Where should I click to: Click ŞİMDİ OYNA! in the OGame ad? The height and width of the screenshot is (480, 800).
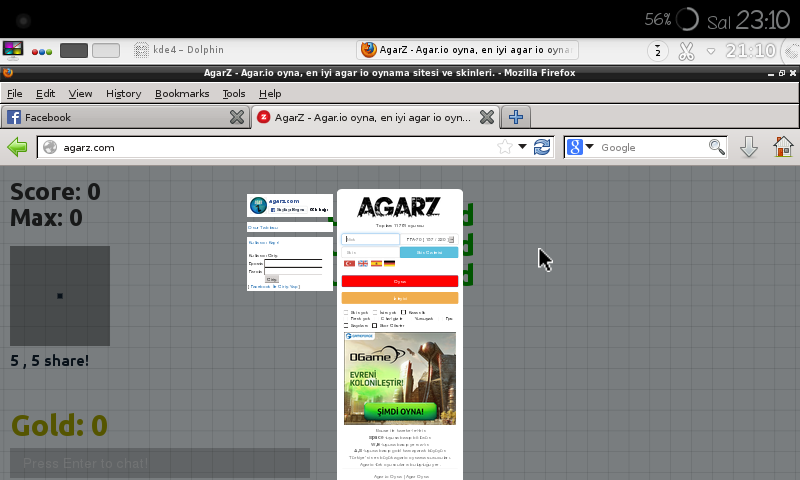point(401,411)
